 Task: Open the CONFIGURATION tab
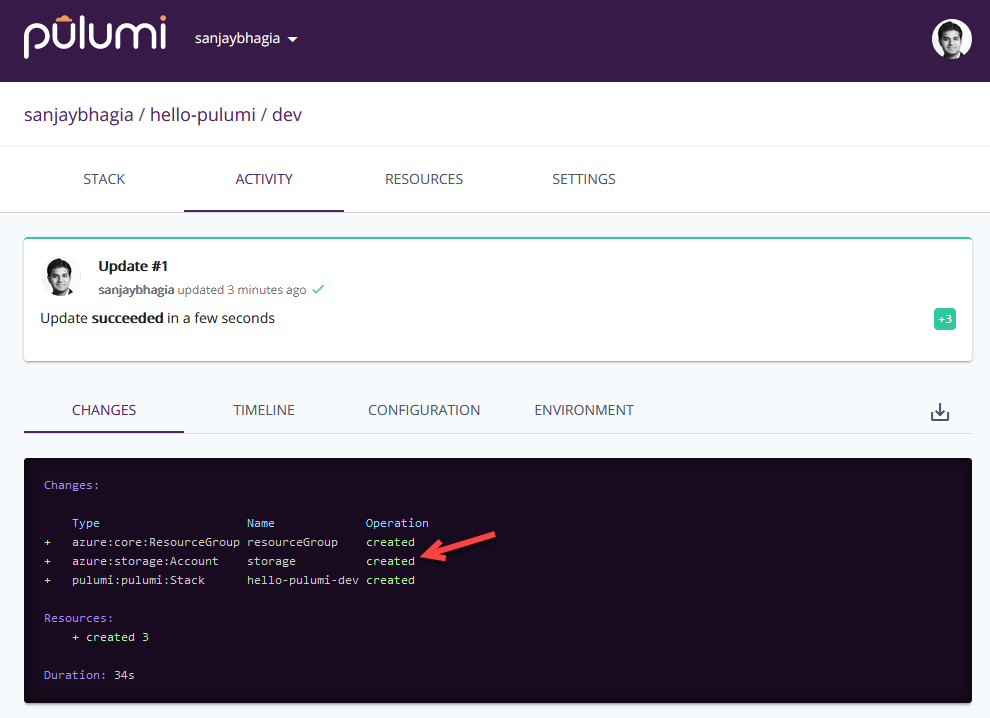[x=424, y=410]
